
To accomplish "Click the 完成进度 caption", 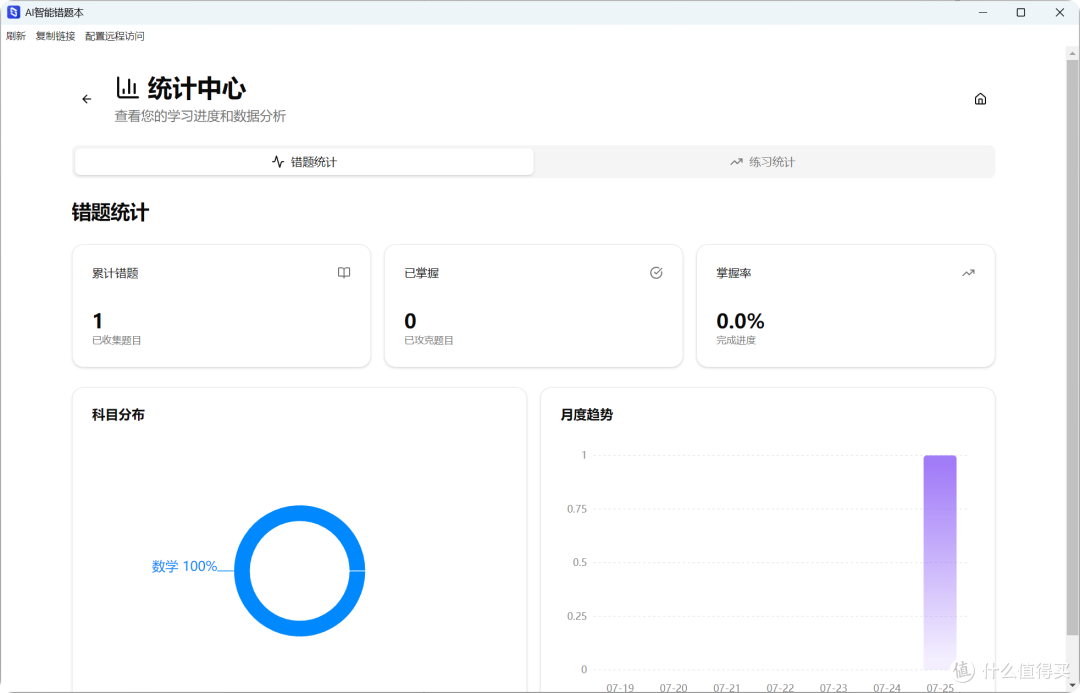I will [736, 340].
